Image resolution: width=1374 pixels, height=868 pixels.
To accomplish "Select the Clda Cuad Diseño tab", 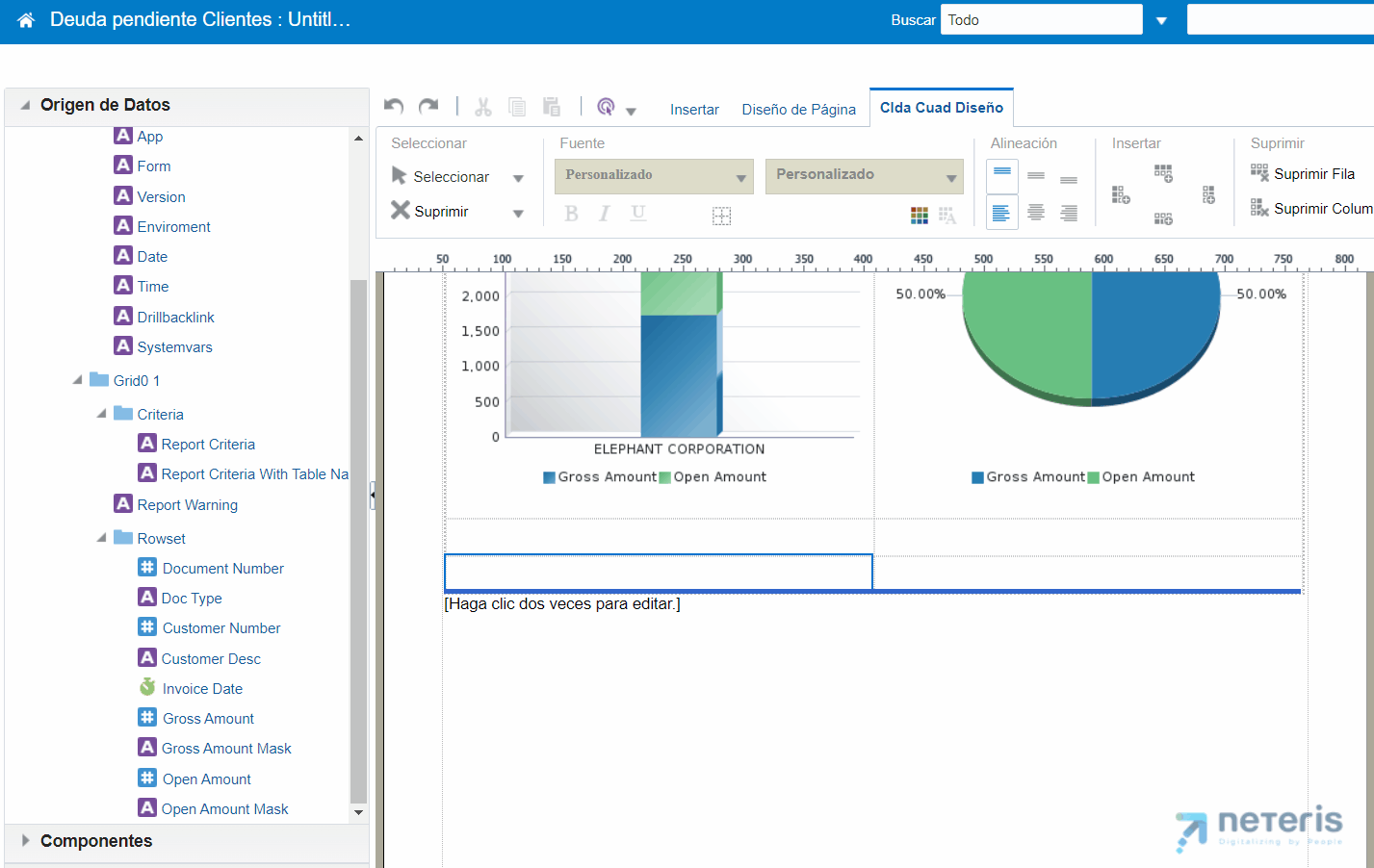I will (942, 108).
